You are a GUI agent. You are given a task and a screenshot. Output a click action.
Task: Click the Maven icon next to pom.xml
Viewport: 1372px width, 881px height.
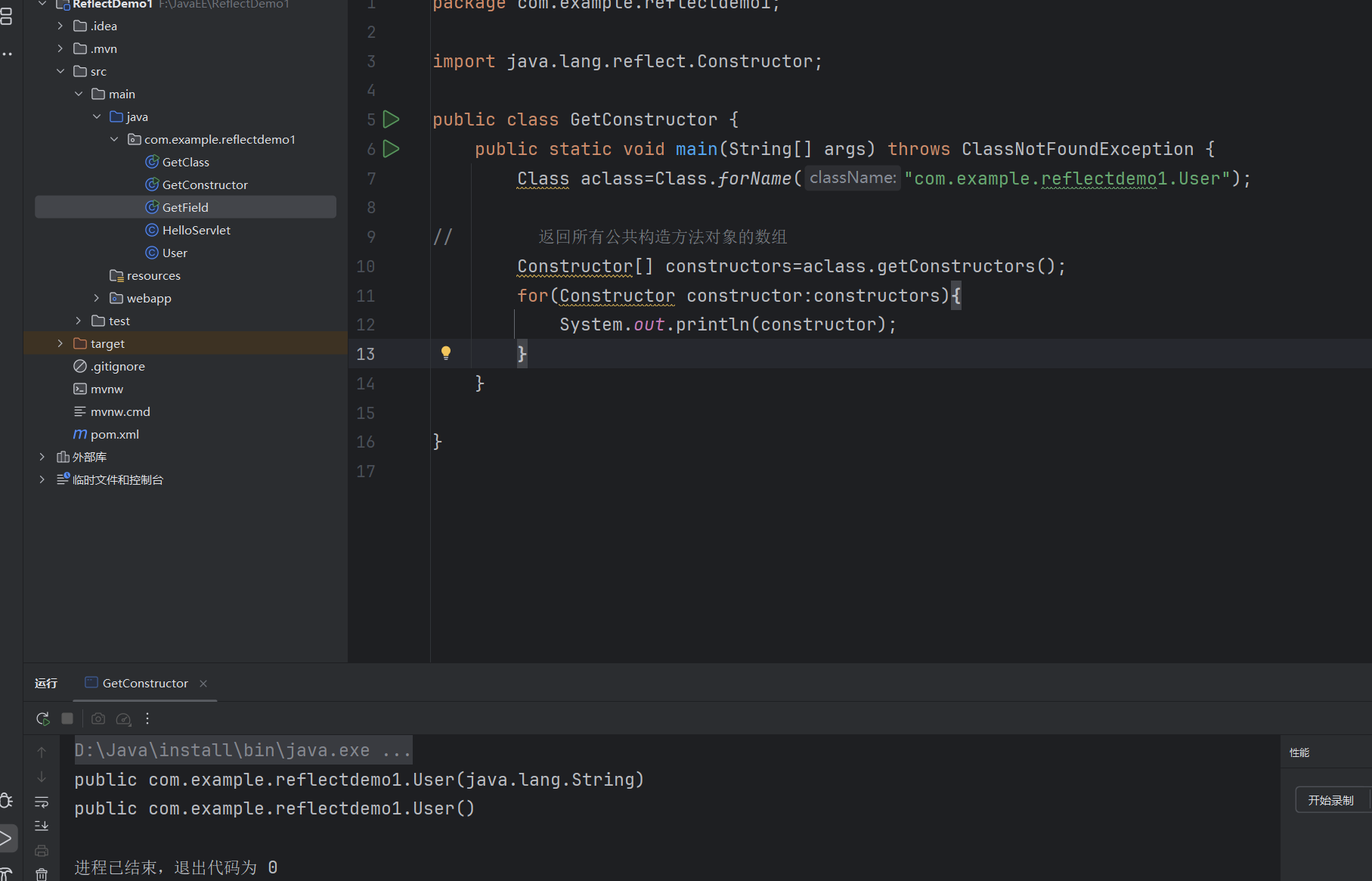click(x=80, y=434)
